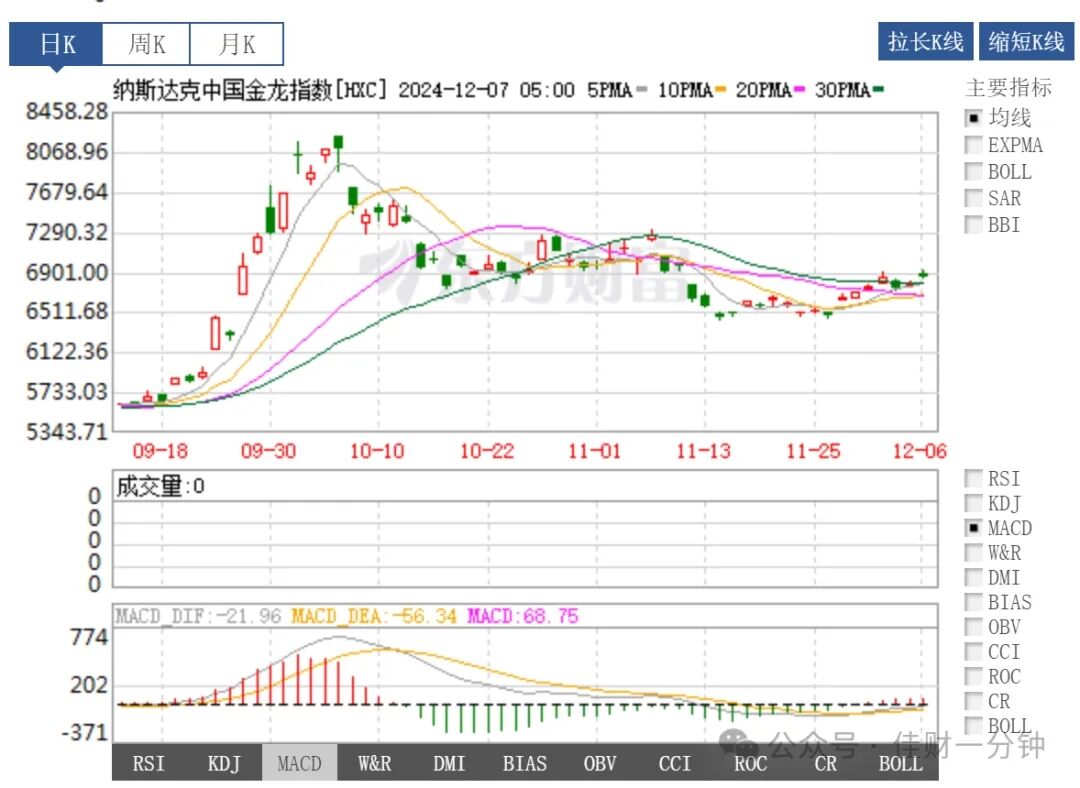Click the chart title 纳斯达克中国金龙指数[HXC]
This screenshot has height=788, width=1080.
250,90
